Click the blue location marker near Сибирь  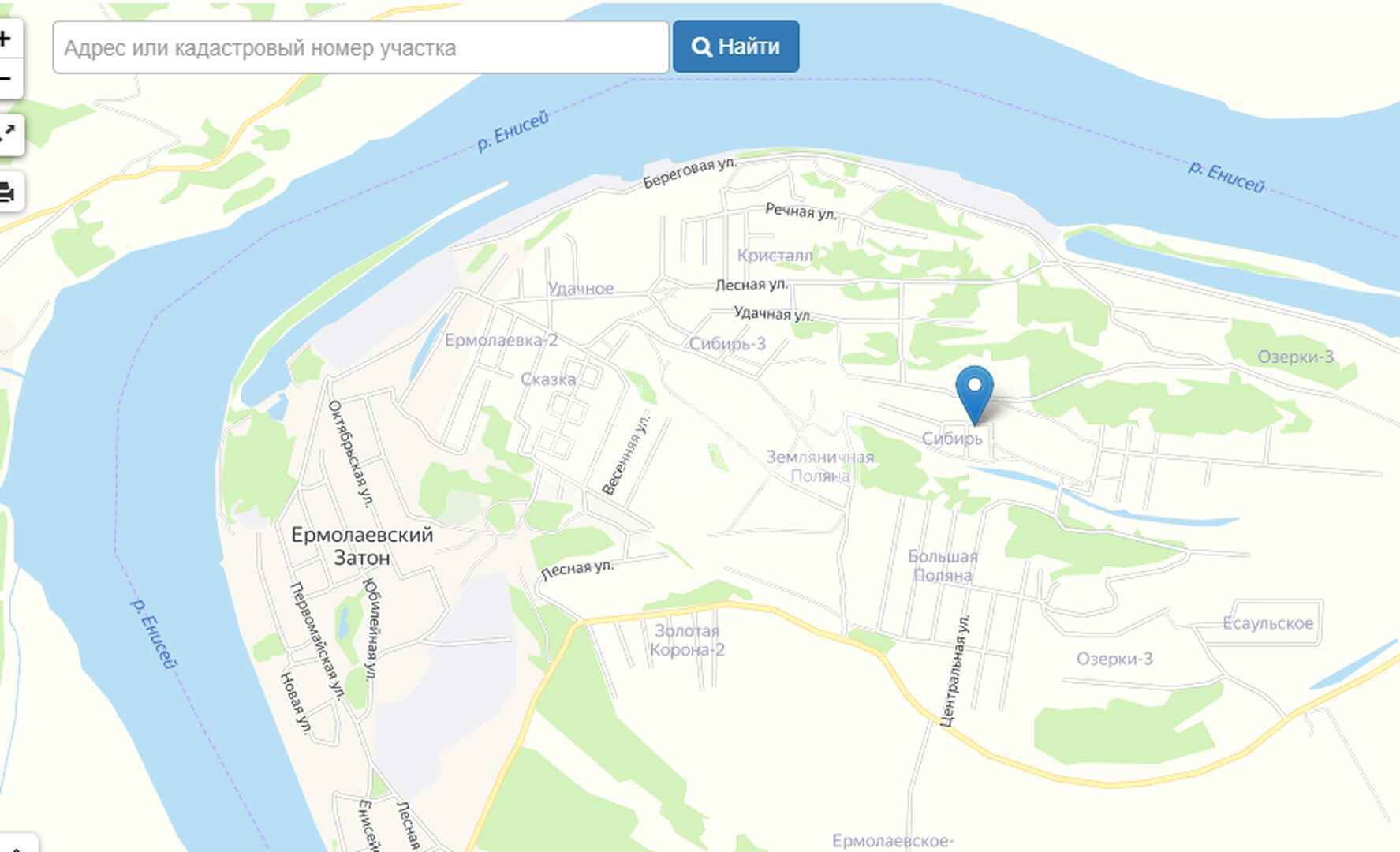(975, 394)
